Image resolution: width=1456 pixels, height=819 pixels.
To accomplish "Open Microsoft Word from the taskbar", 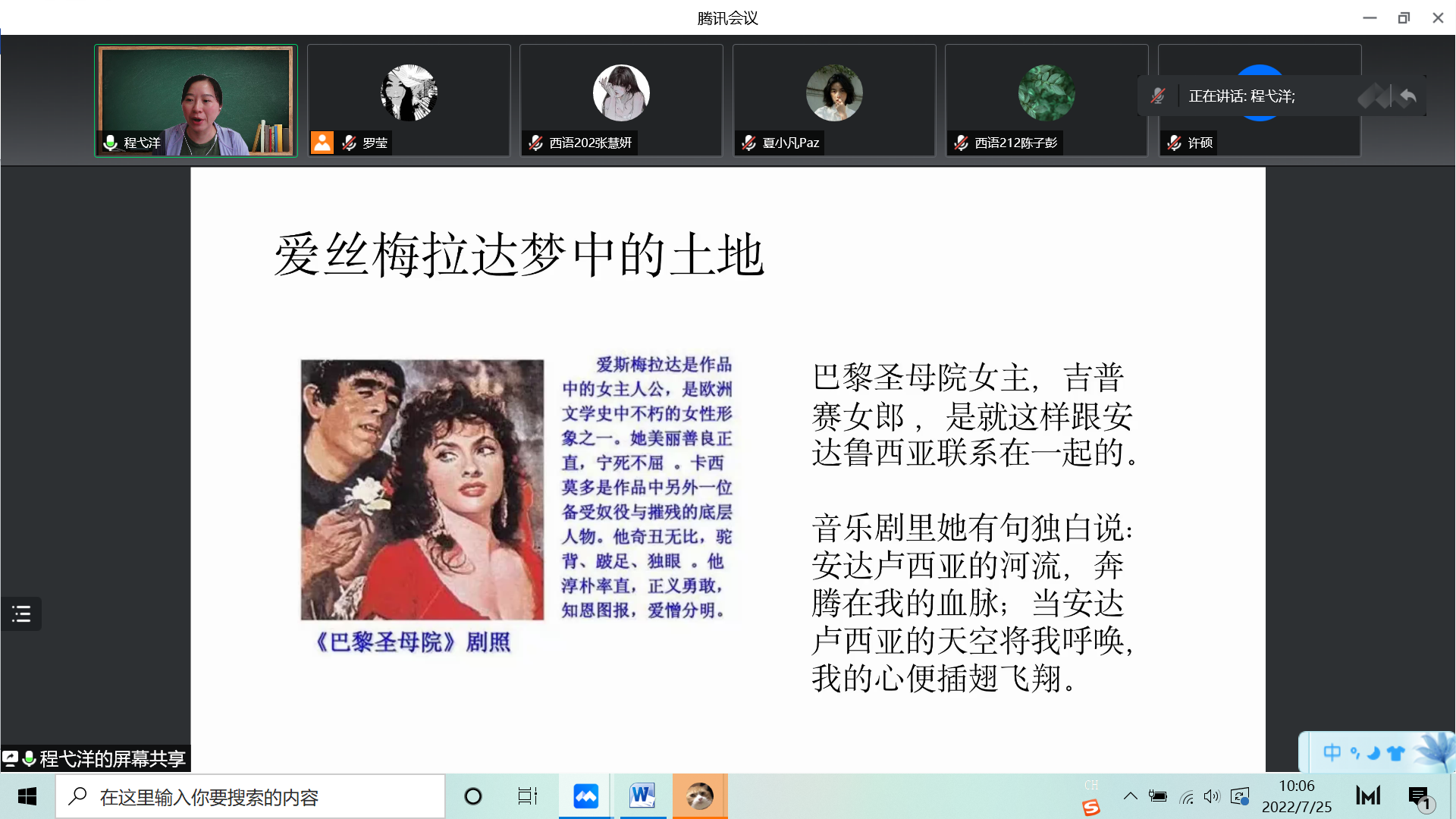I will [x=642, y=796].
